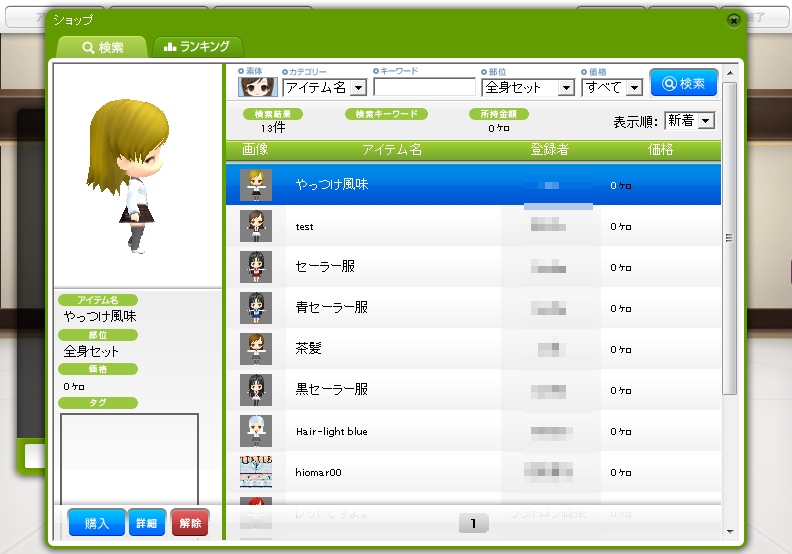The width and height of the screenshot is (792, 554).
Task: Click the 詳細 details button
Action: click(x=146, y=523)
